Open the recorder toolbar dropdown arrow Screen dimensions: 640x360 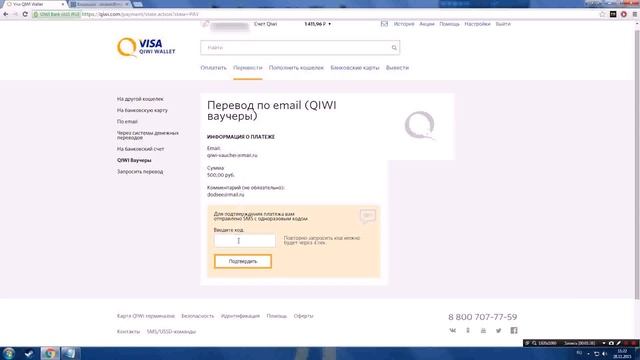[x=604, y=343]
